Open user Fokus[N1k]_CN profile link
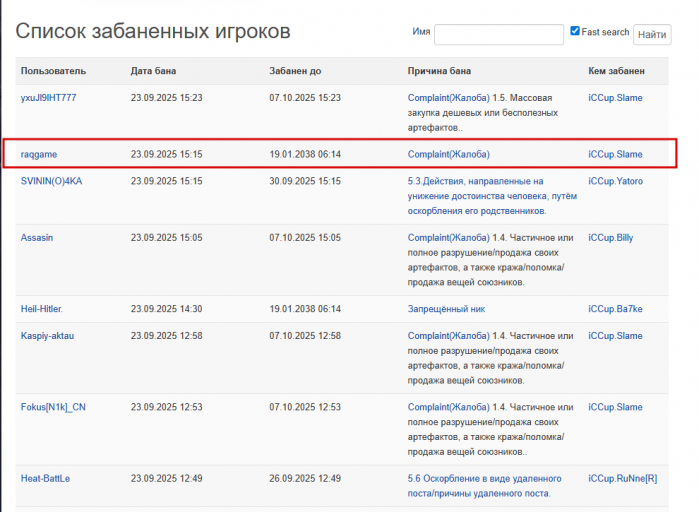 click(x=53, y=407)
